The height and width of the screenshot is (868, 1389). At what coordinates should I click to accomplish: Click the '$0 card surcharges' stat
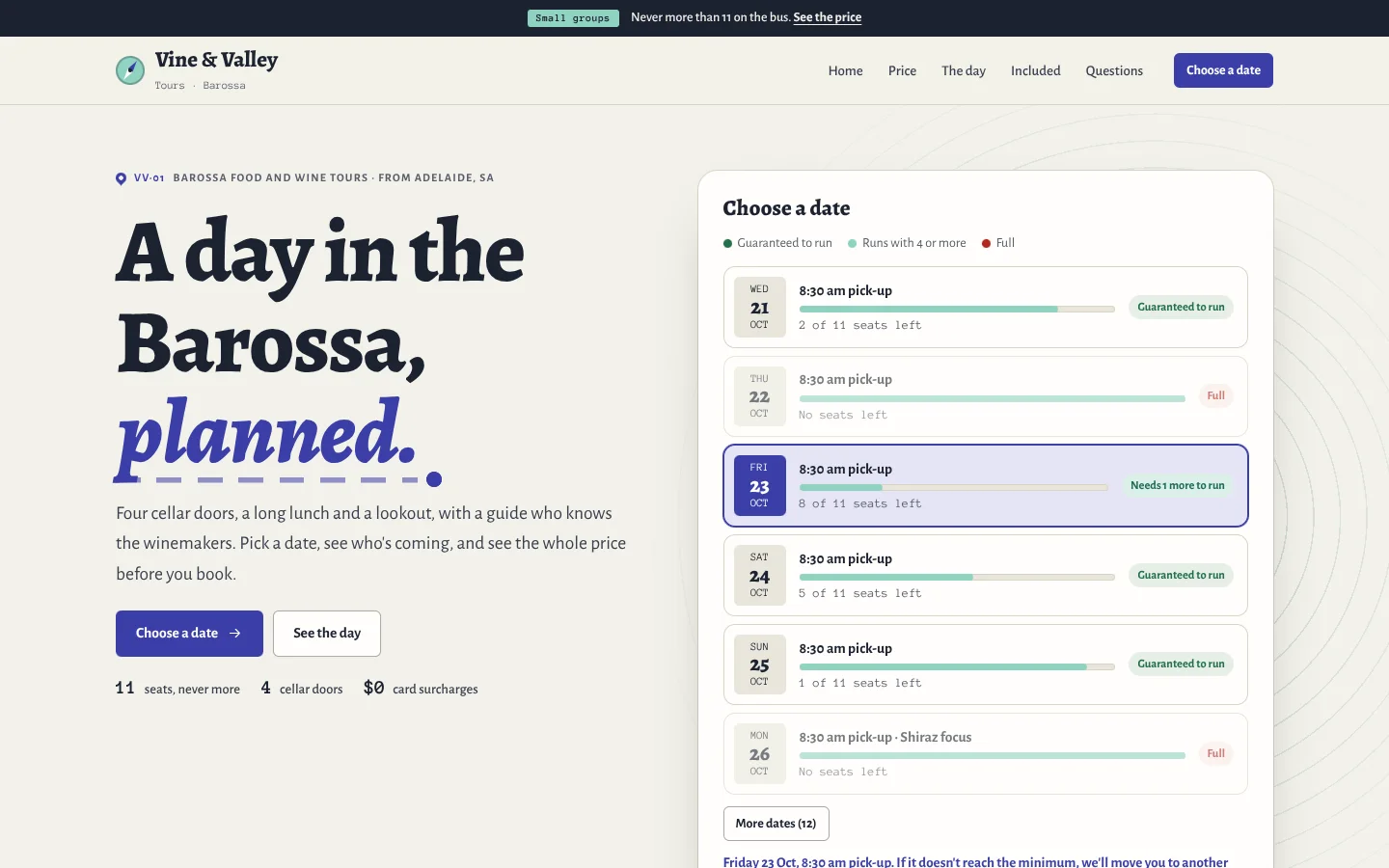coord(421,689)
